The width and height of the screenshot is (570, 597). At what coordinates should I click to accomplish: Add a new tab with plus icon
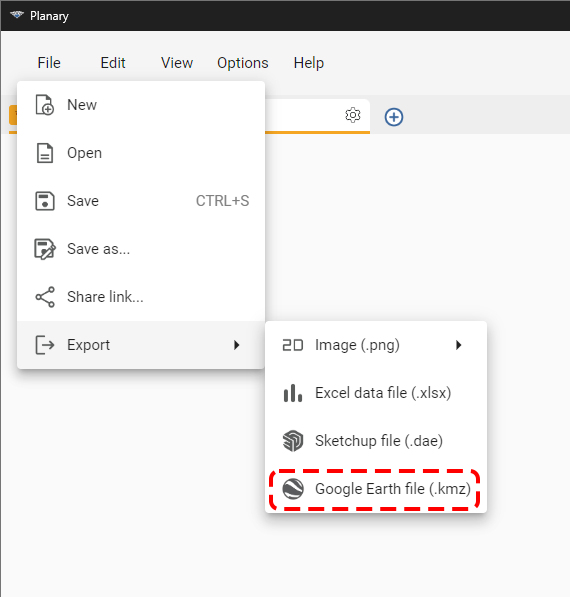tap(394, 117)
